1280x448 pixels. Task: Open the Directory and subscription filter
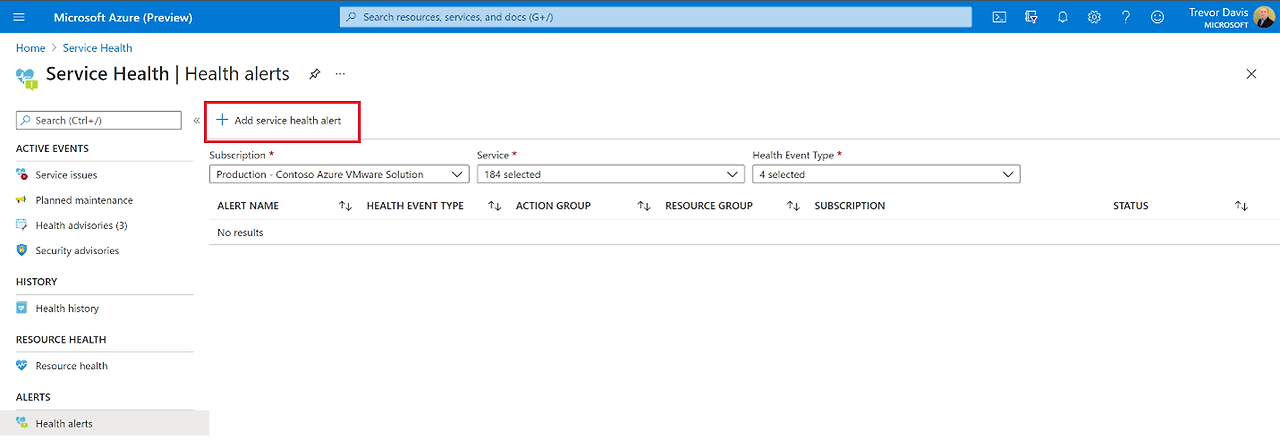[x=1031, y=17]
